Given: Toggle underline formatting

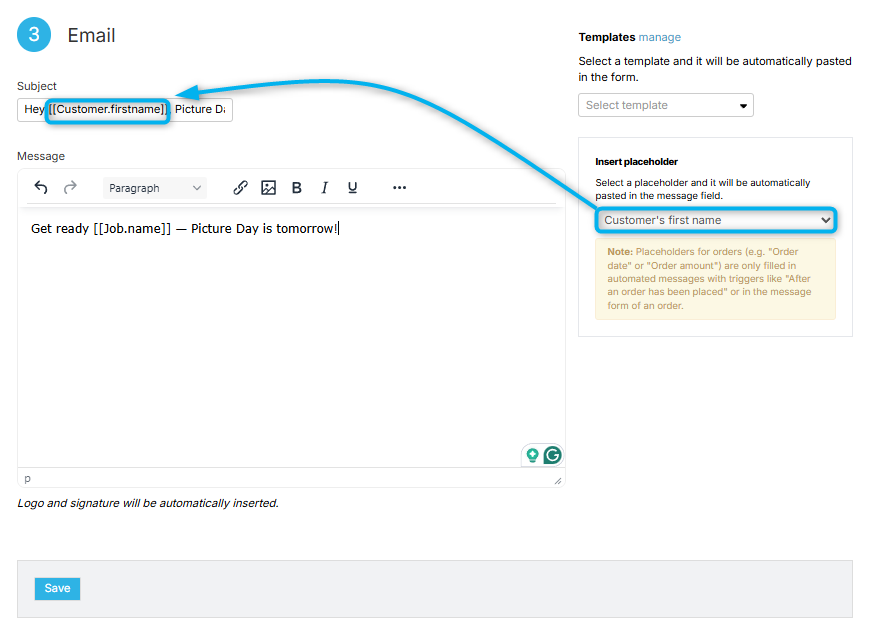Looking at the screenshot, I should (352, 188).
